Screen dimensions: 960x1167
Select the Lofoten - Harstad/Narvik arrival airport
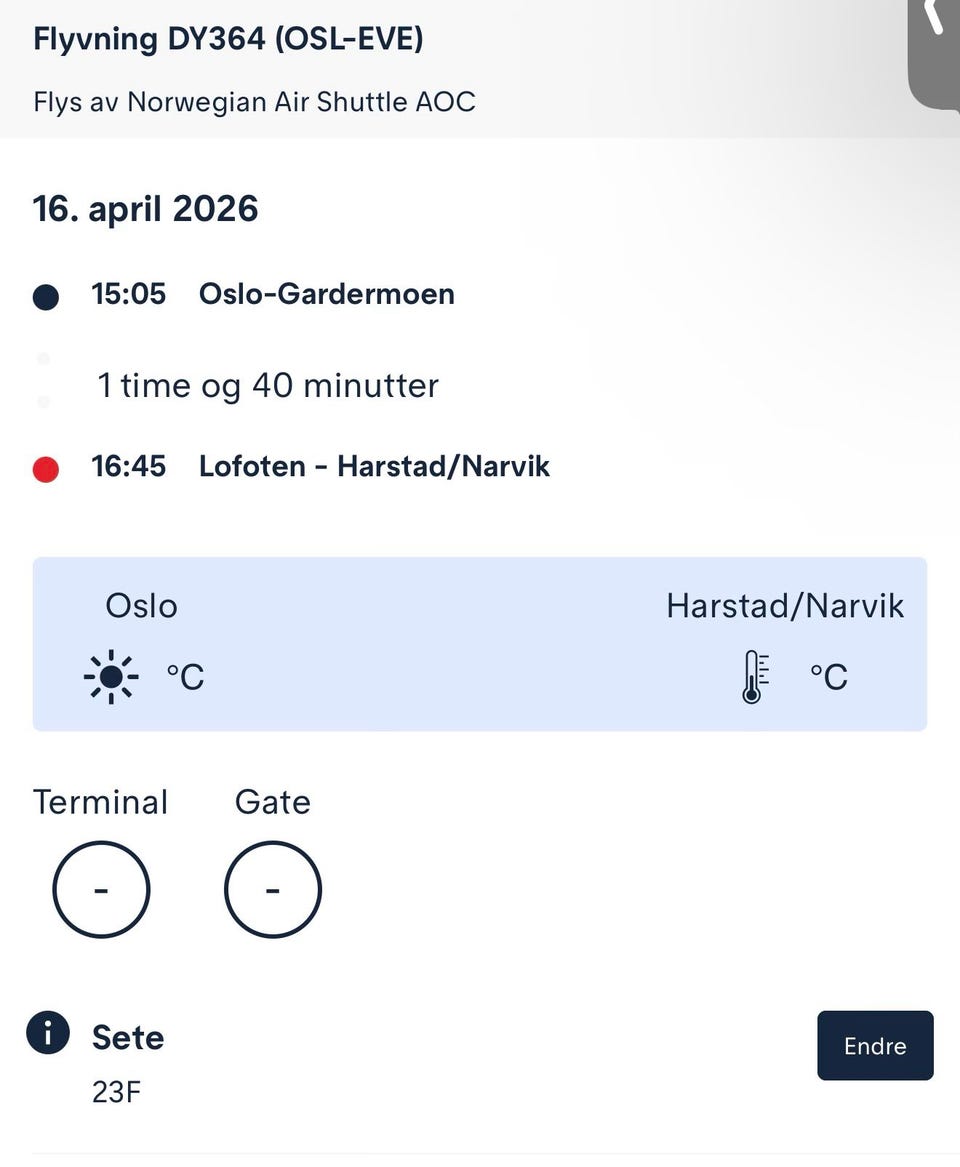click(374, 467)
